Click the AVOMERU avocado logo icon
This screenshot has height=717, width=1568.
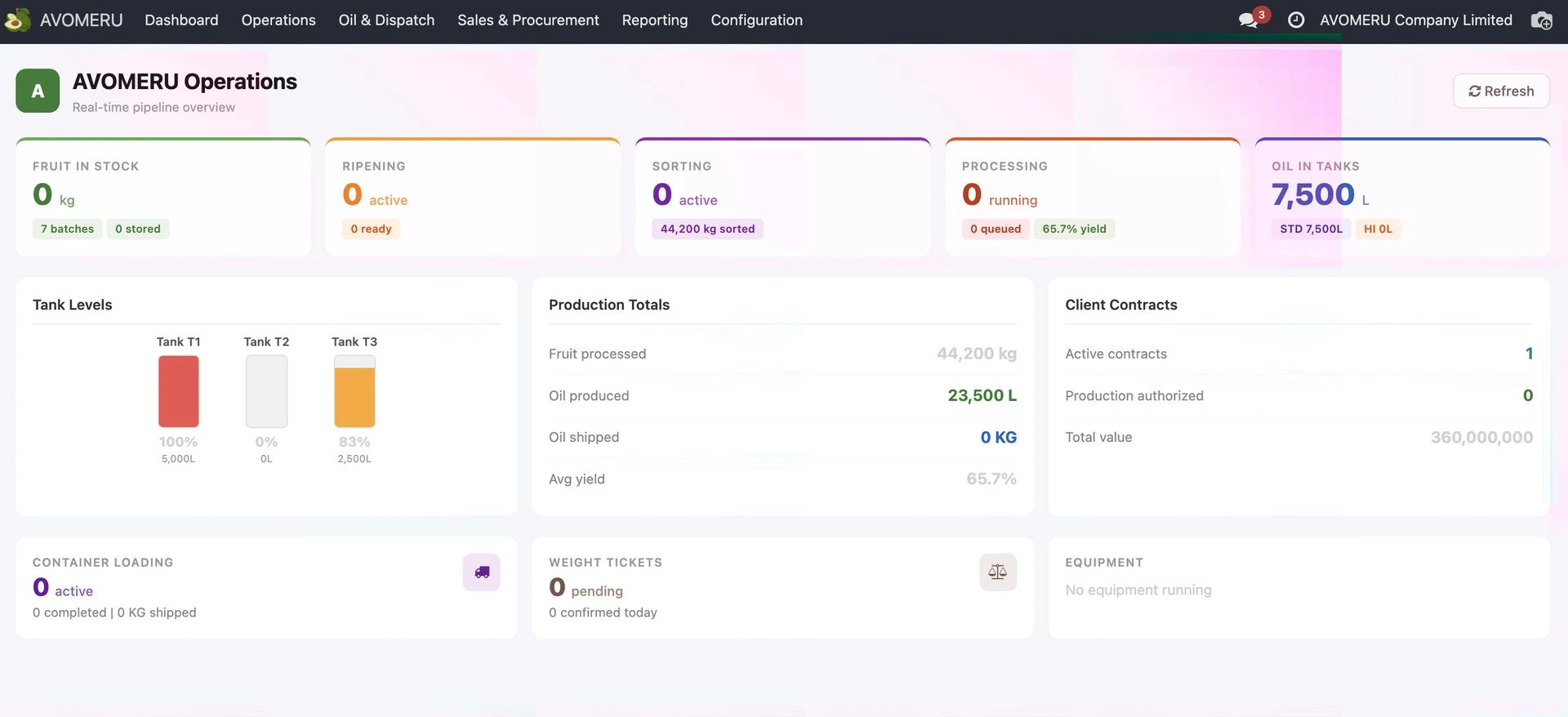tap(18, 20)
